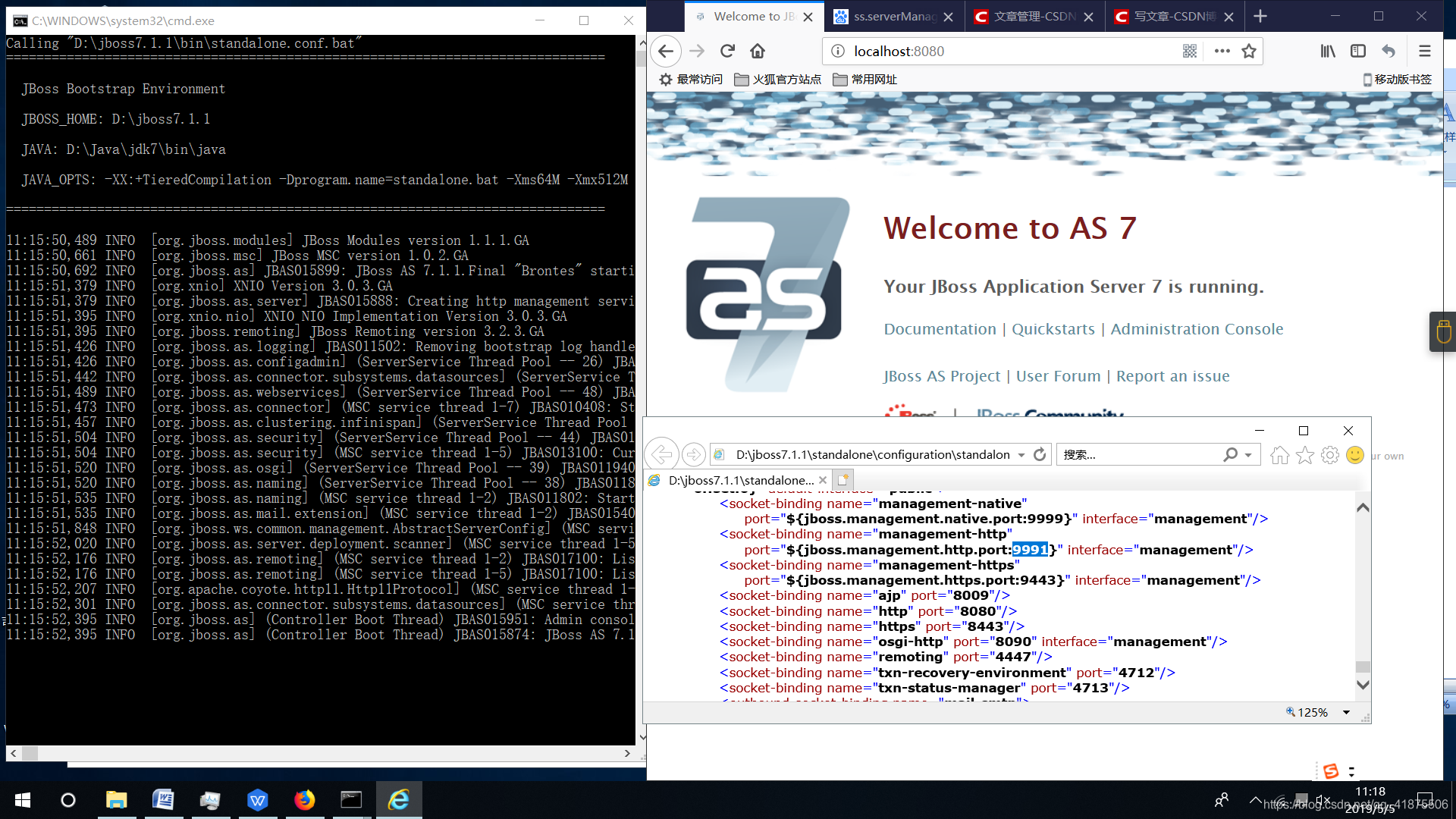Open the Firefox home page

coord(757,51)
